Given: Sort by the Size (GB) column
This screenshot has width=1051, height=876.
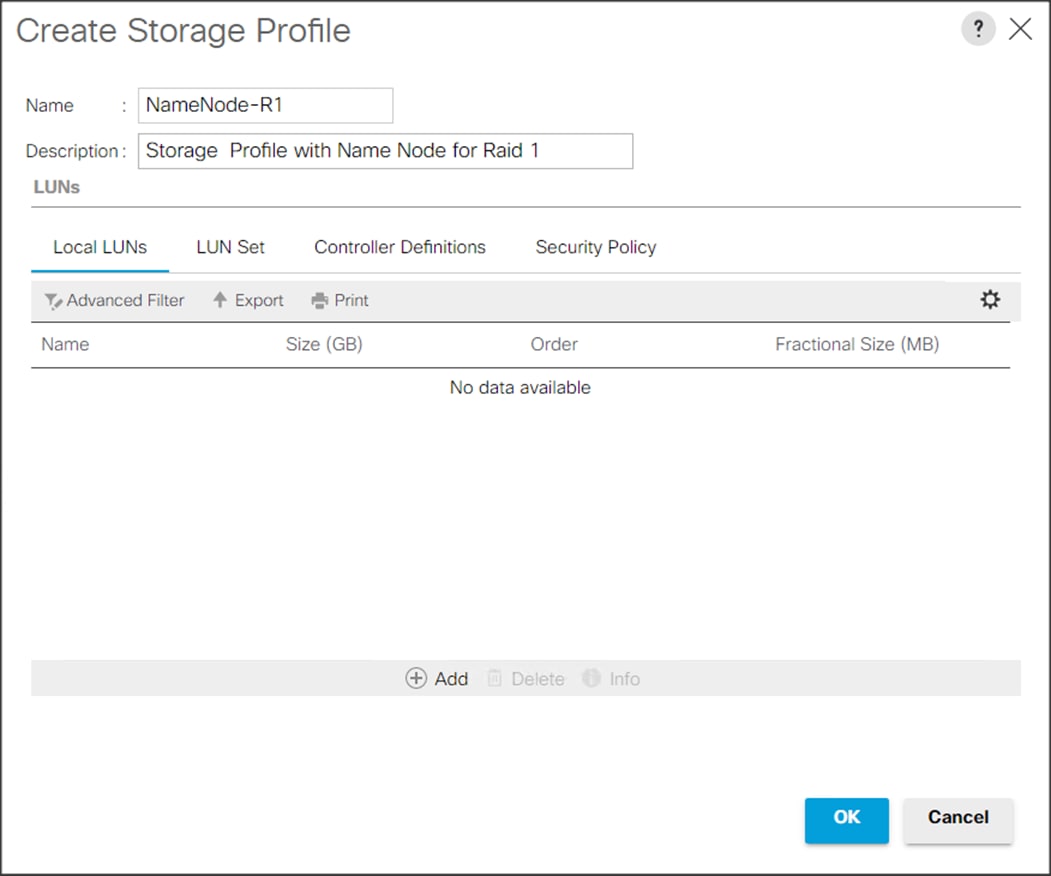Looking at the screenshot, I should pos(324,344).
